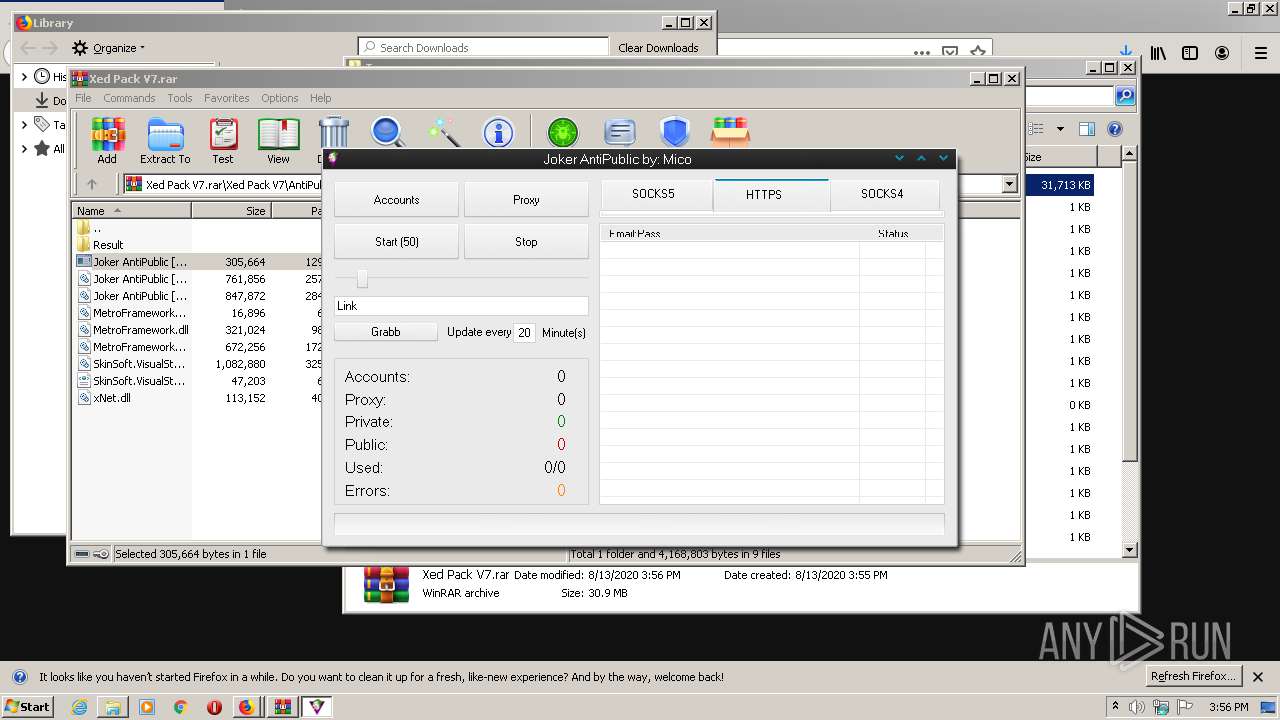Screen dimensions: 1280x720
Task: Click the Firefox downloads arrow icon
Action: click(x=1126, y=52)
